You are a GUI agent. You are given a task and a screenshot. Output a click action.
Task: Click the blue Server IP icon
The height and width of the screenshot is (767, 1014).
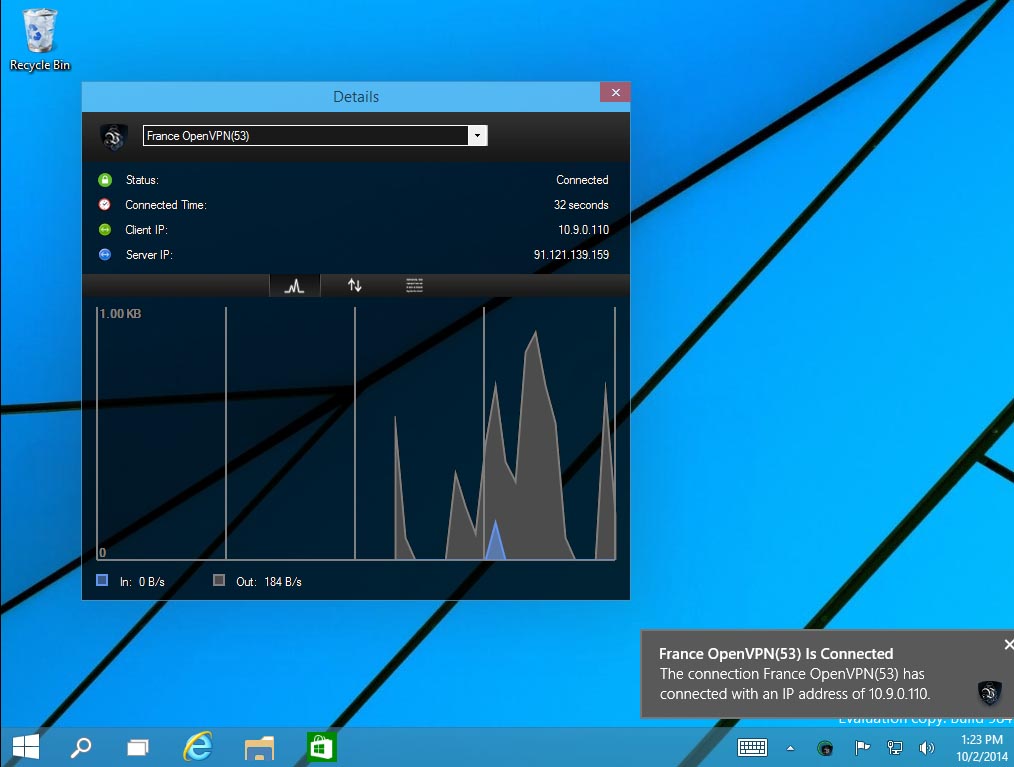[105, 254]
